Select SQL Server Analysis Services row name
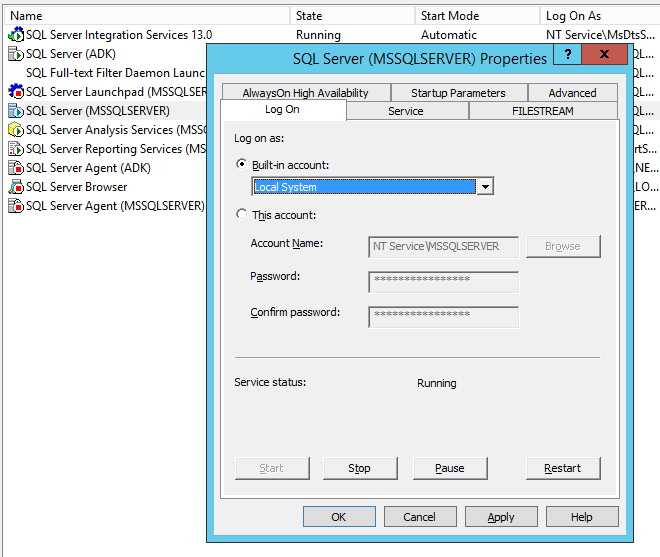Image resolution: width=660 pixels, height=557 pixels. [116, 130]
